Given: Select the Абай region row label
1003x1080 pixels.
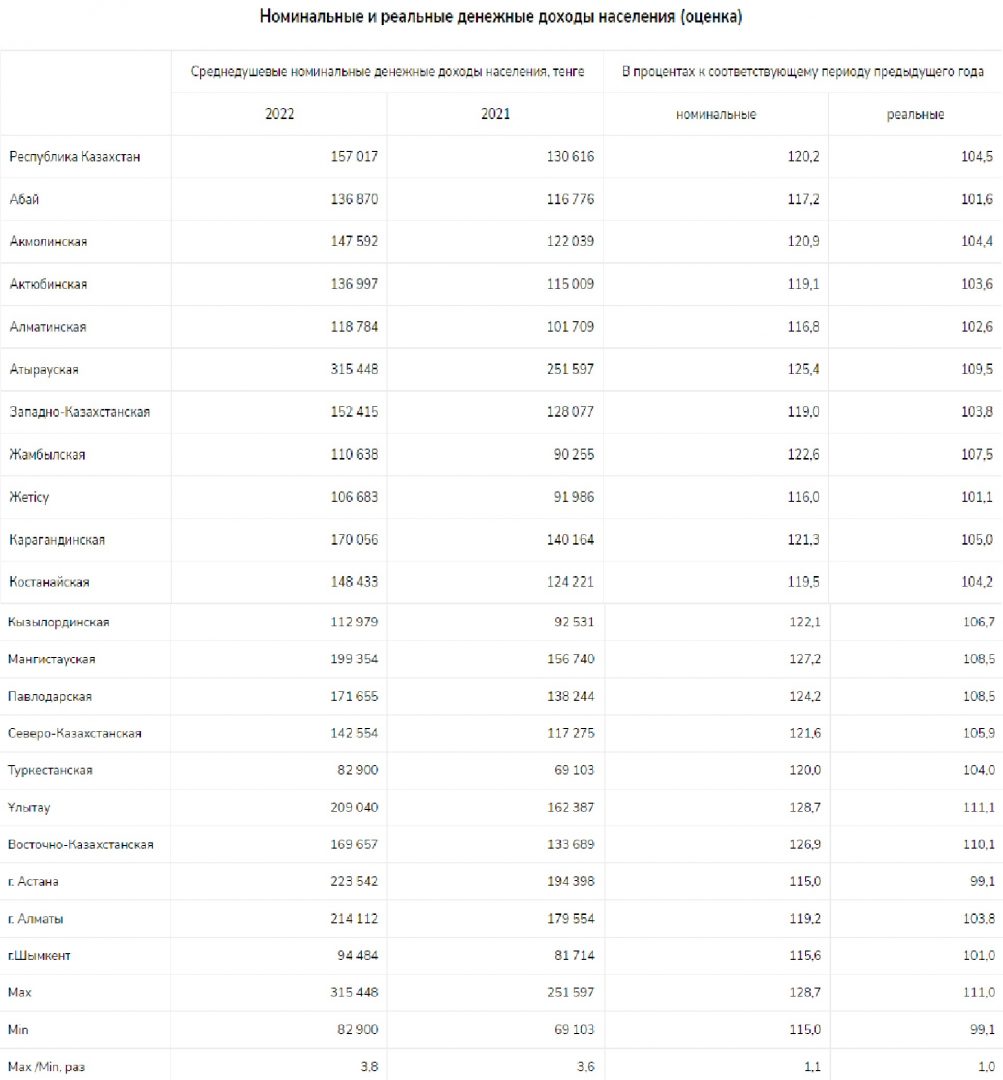Looking at the screenshot, I should pos(24,199).
